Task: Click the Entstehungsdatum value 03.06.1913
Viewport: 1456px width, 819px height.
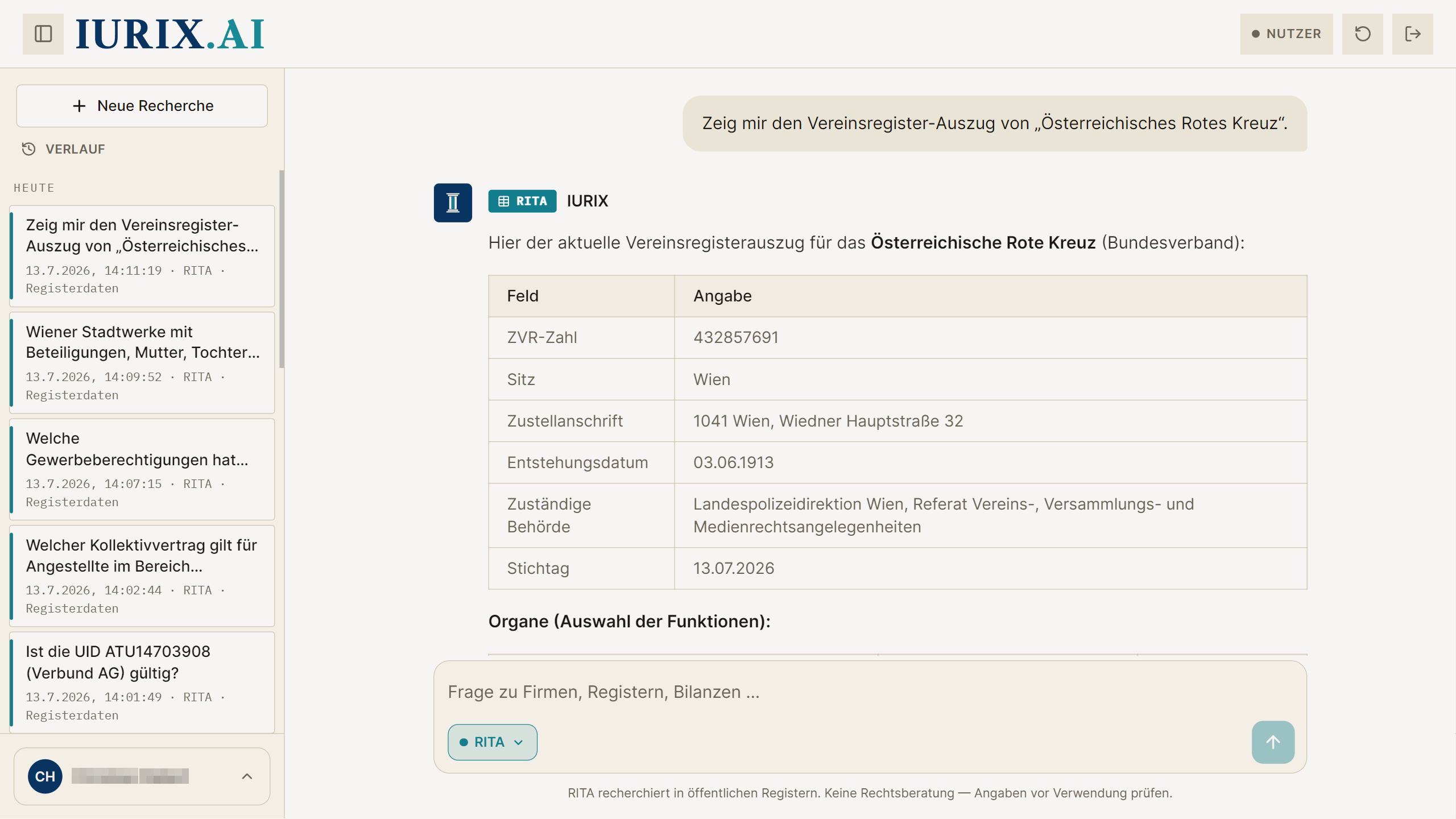Action: coord(733,463)
